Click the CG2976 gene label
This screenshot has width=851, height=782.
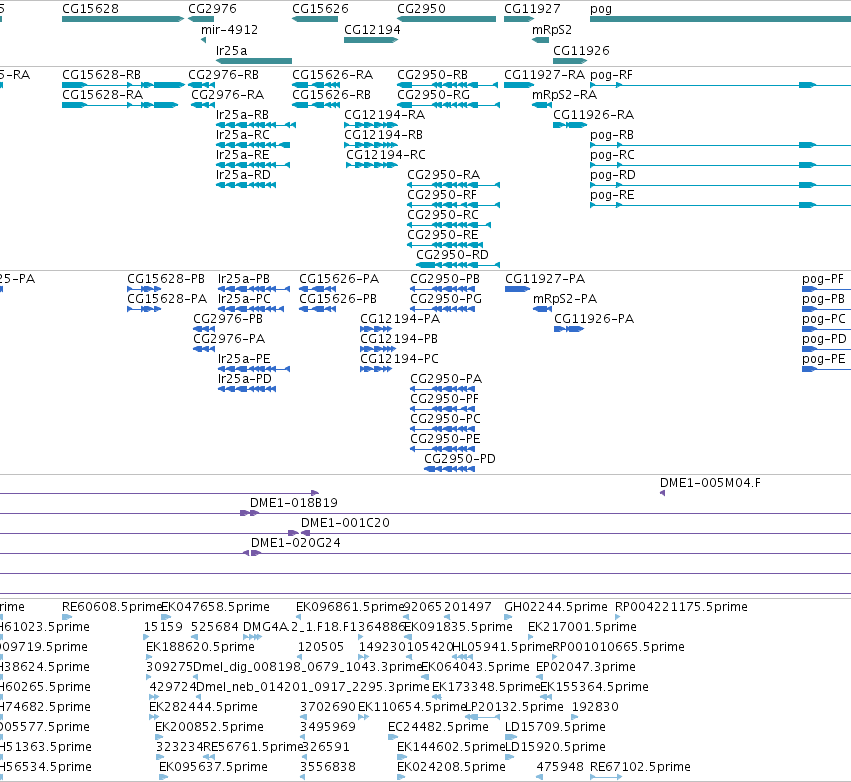click(x=212, y=9)
